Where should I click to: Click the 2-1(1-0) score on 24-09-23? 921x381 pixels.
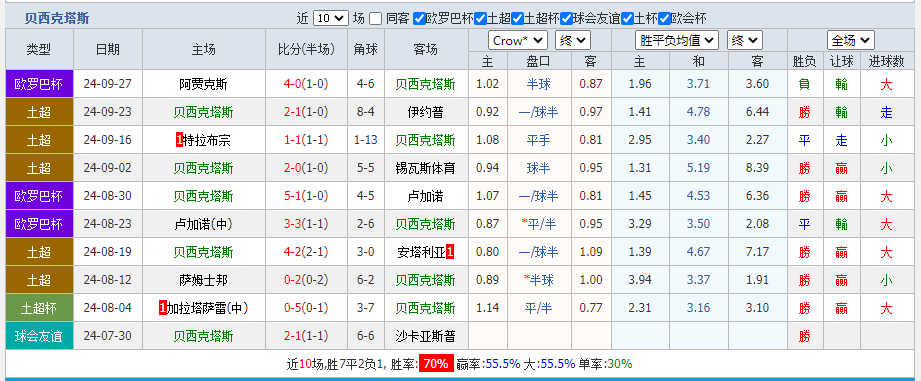coord(306,112)
